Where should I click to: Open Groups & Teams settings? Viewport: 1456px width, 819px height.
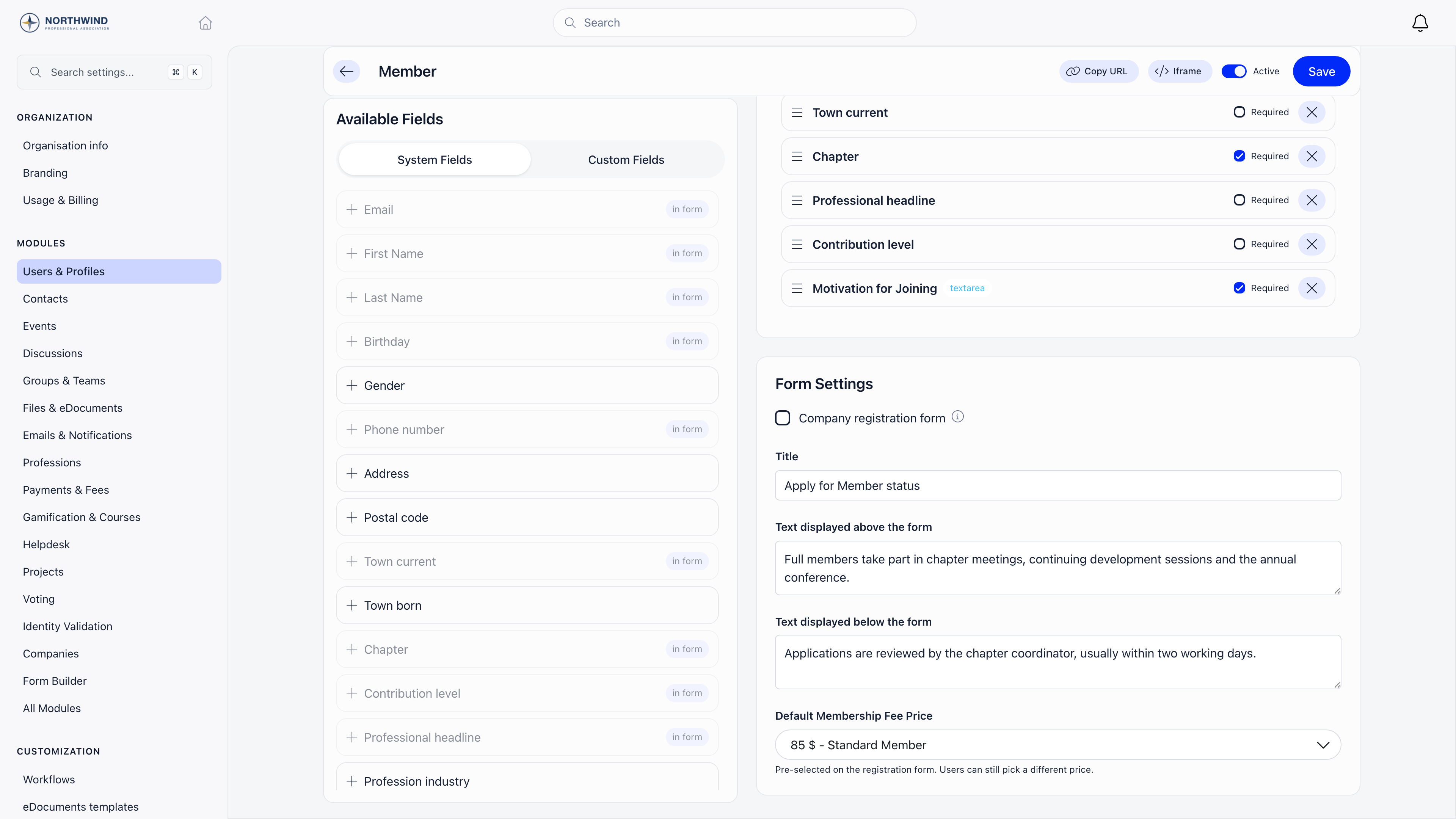pos(64,381)
